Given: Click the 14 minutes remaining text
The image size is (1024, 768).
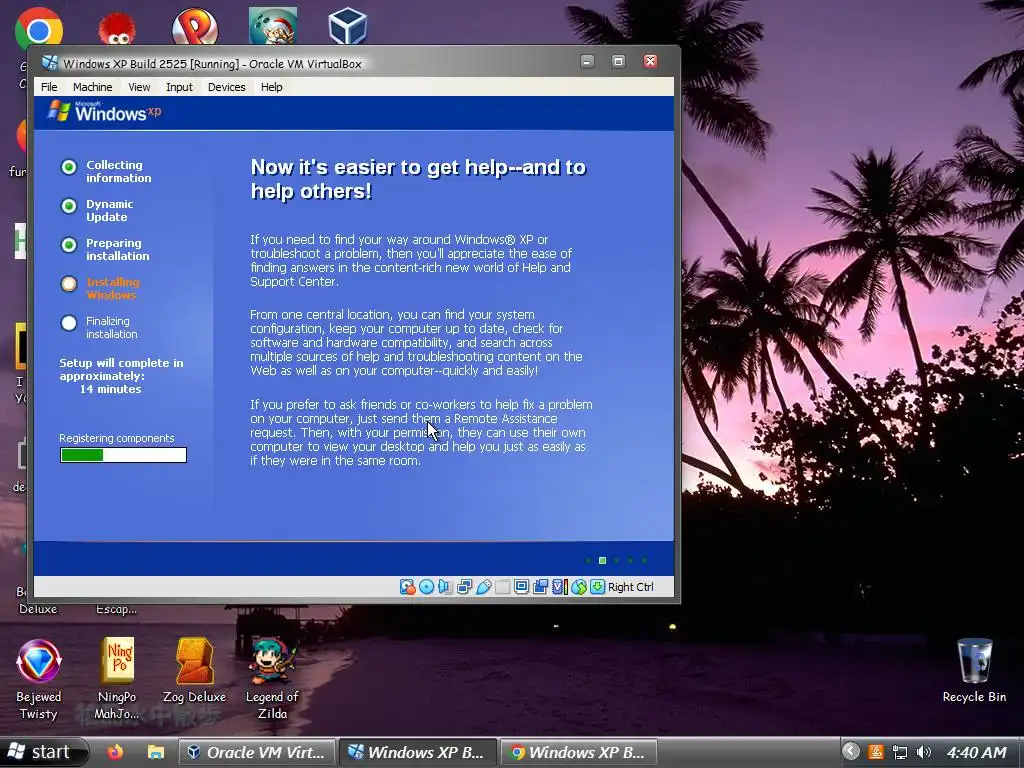Looking at the screenshot, I should pos(110,389).
